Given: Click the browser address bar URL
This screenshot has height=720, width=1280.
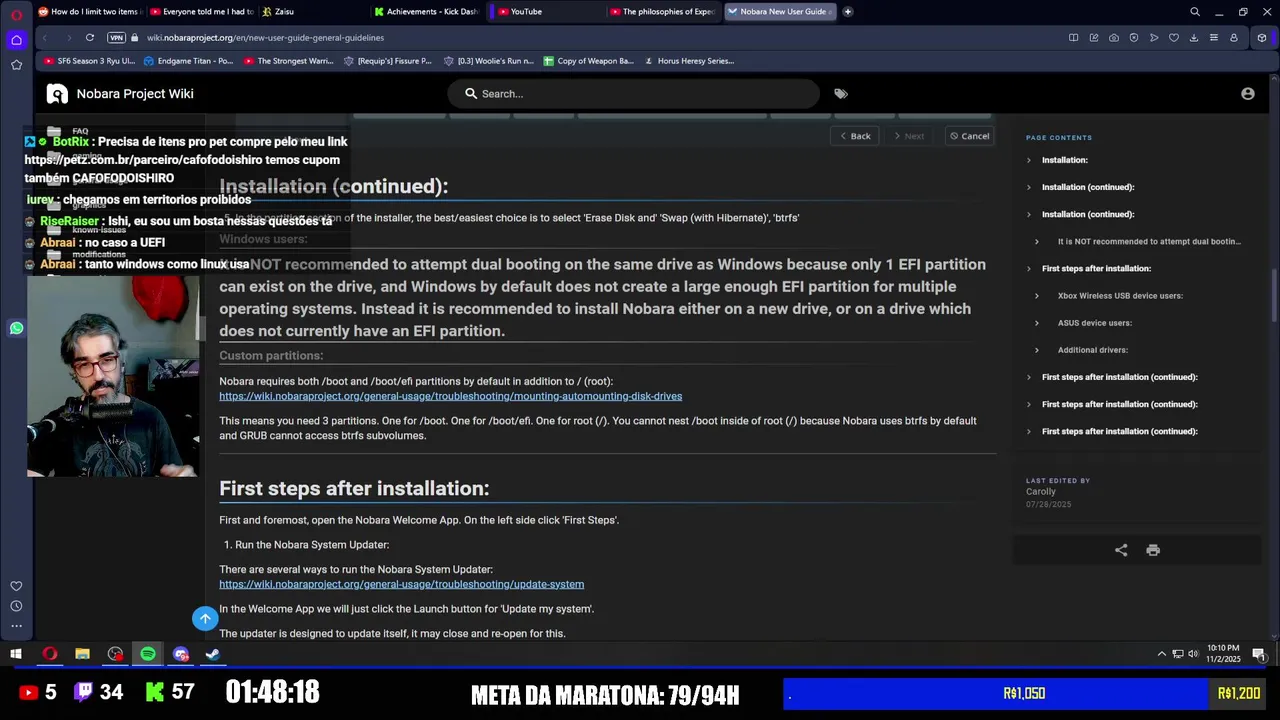Looking at the screenshot, I should click(265, 37).
